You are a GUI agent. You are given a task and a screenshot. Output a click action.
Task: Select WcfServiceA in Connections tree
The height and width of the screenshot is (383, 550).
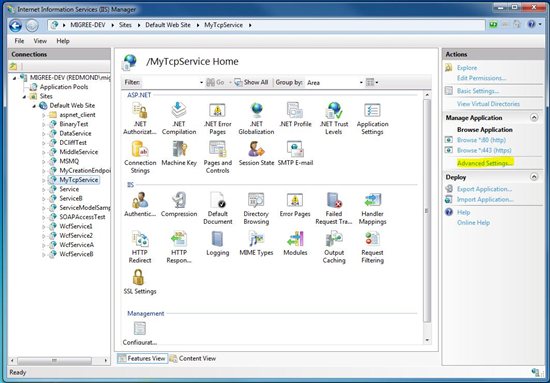click(76, 245)
